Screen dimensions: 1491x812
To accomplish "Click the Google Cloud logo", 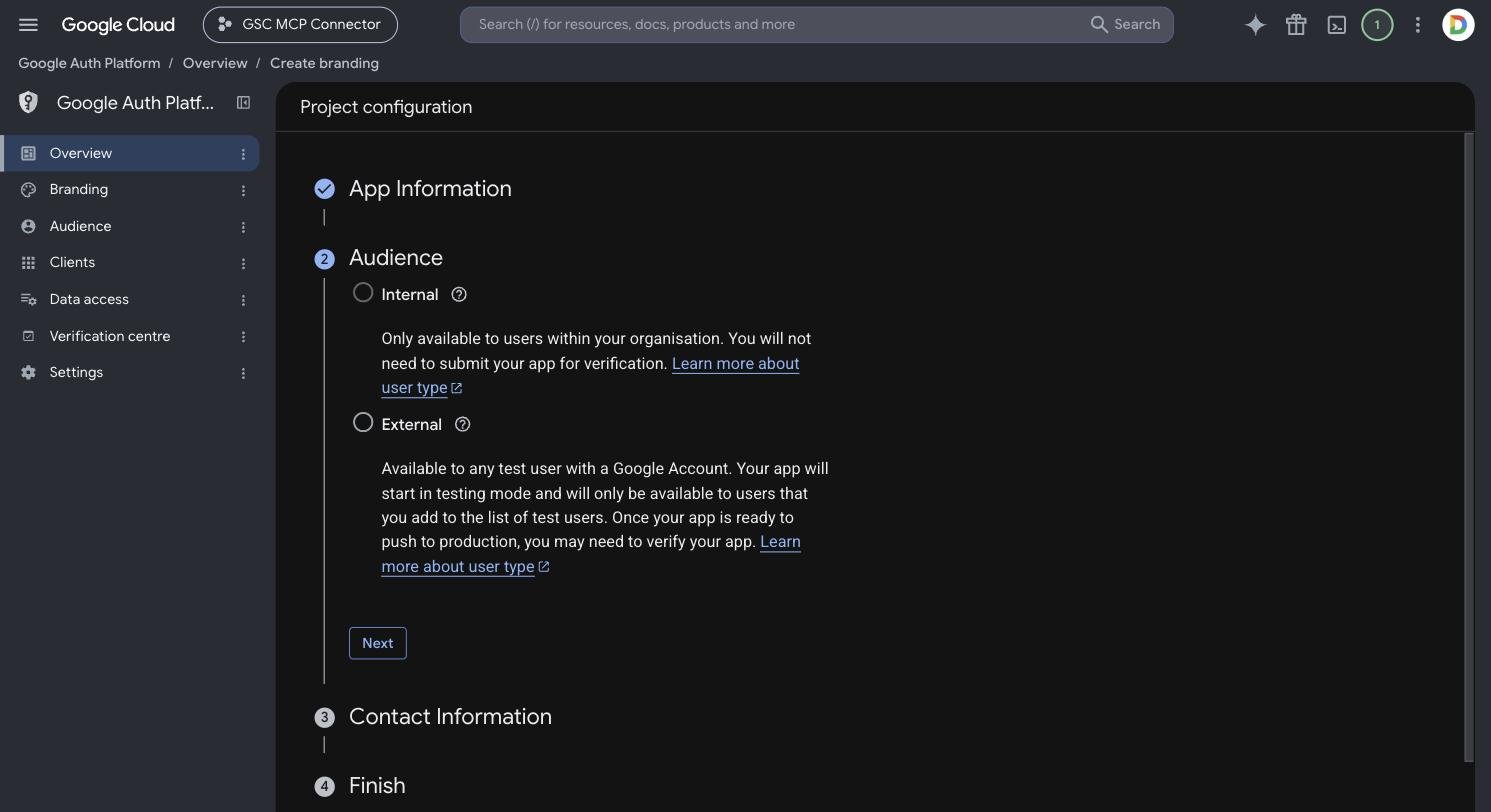I will [x=118, y=25].
